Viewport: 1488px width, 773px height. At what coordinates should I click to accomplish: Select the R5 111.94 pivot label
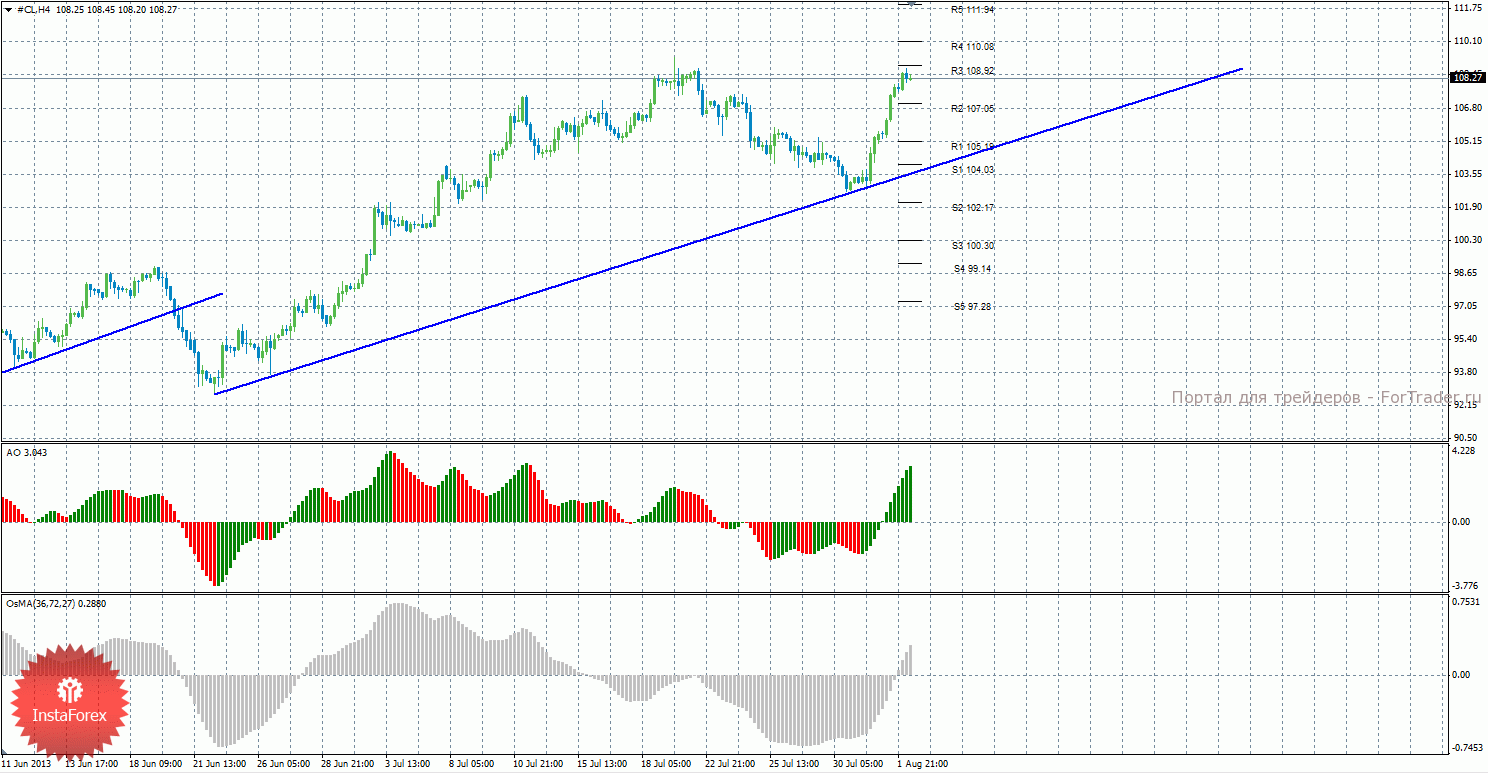pyautogui.click(x=972, y=10)
